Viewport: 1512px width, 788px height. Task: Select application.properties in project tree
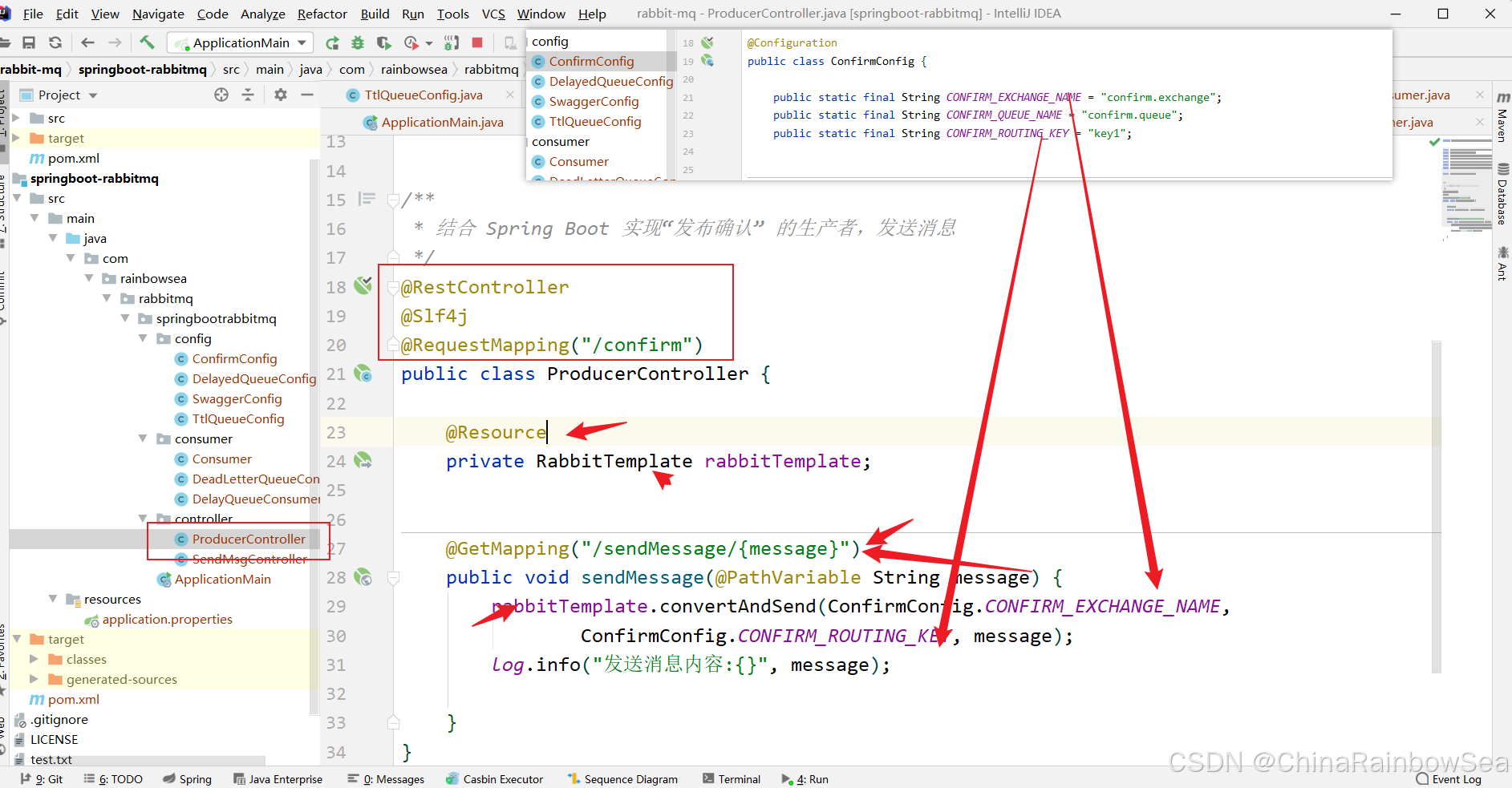(x=167, y=619)
